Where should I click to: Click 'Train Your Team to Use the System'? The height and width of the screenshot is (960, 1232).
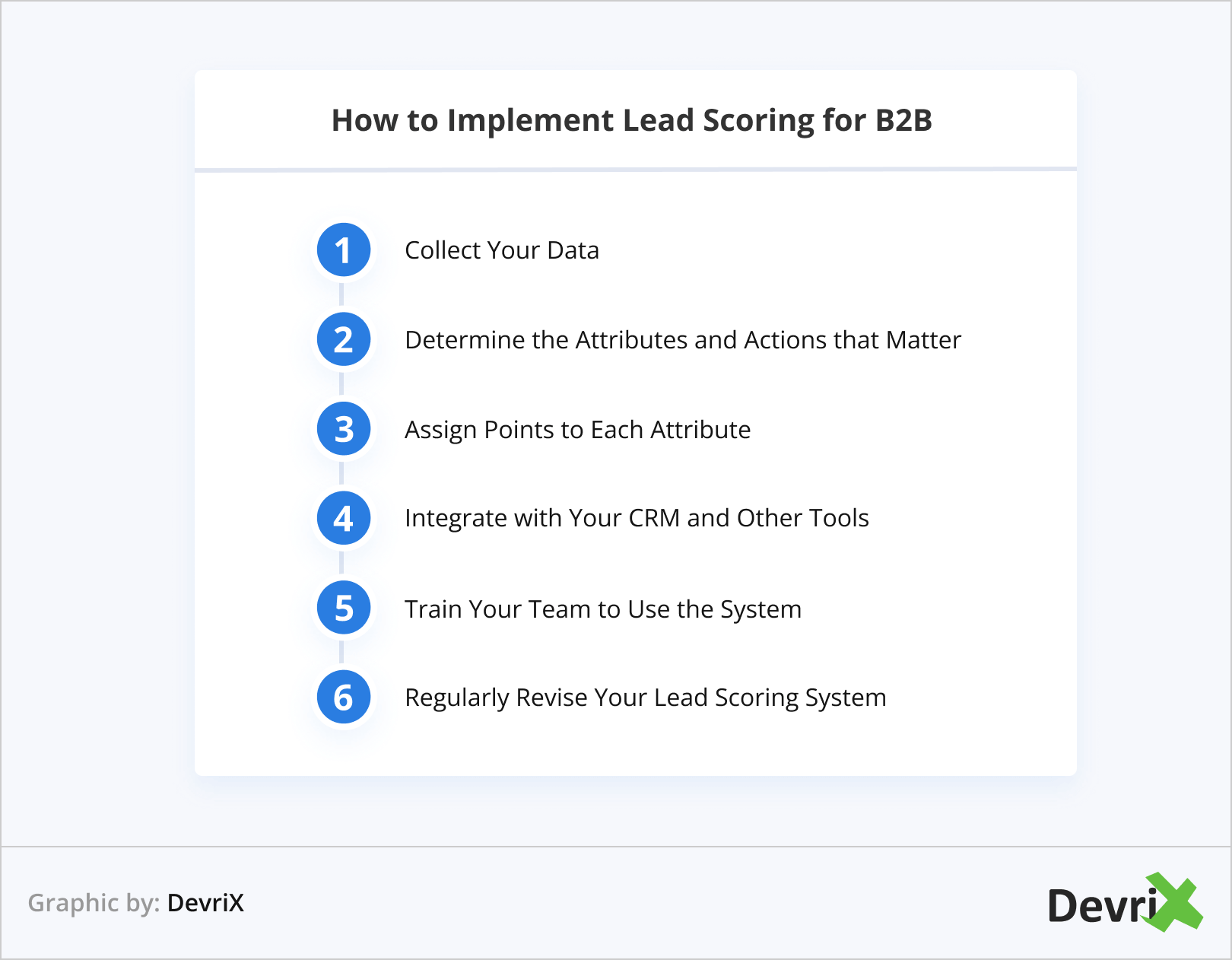click(x=602, y=609)
